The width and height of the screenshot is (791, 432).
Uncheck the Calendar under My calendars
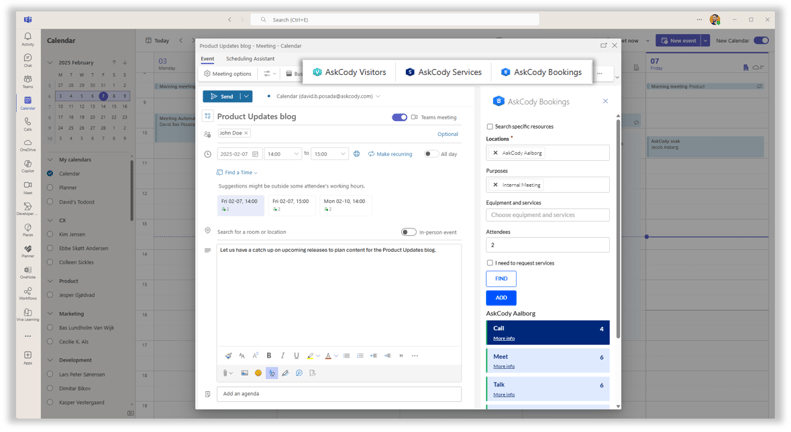point(50,174)
